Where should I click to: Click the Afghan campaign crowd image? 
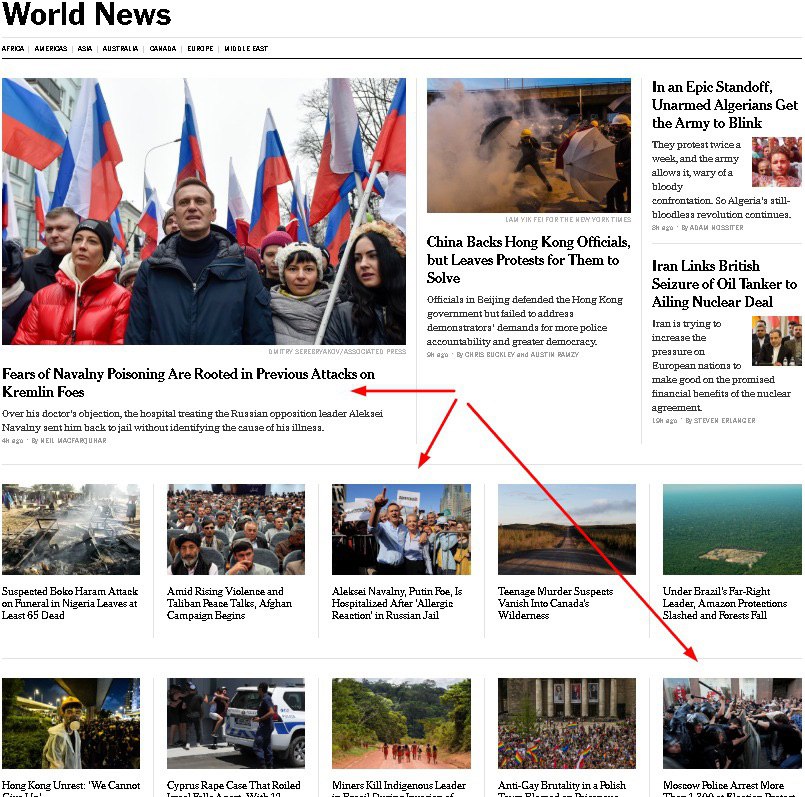point(236,529)
